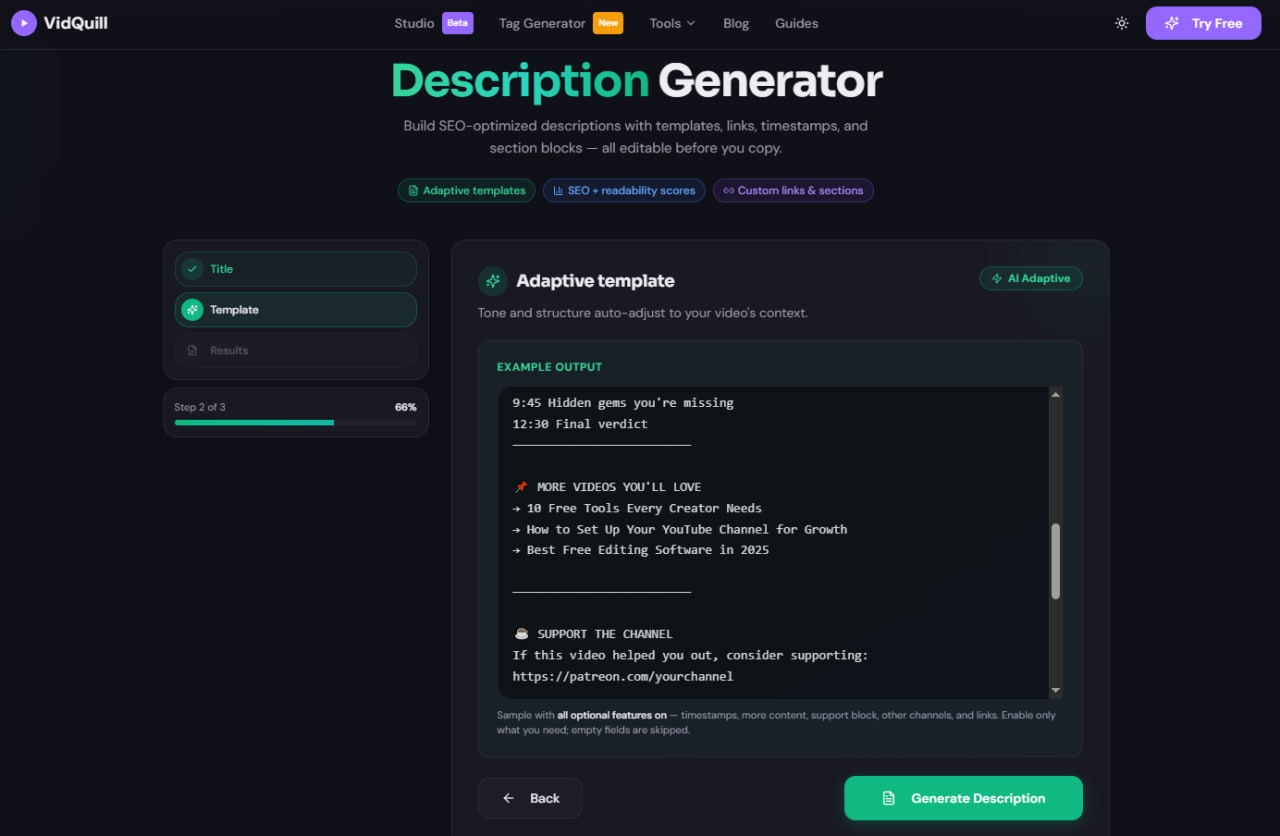Go back to the Title step

coord(296,269)
